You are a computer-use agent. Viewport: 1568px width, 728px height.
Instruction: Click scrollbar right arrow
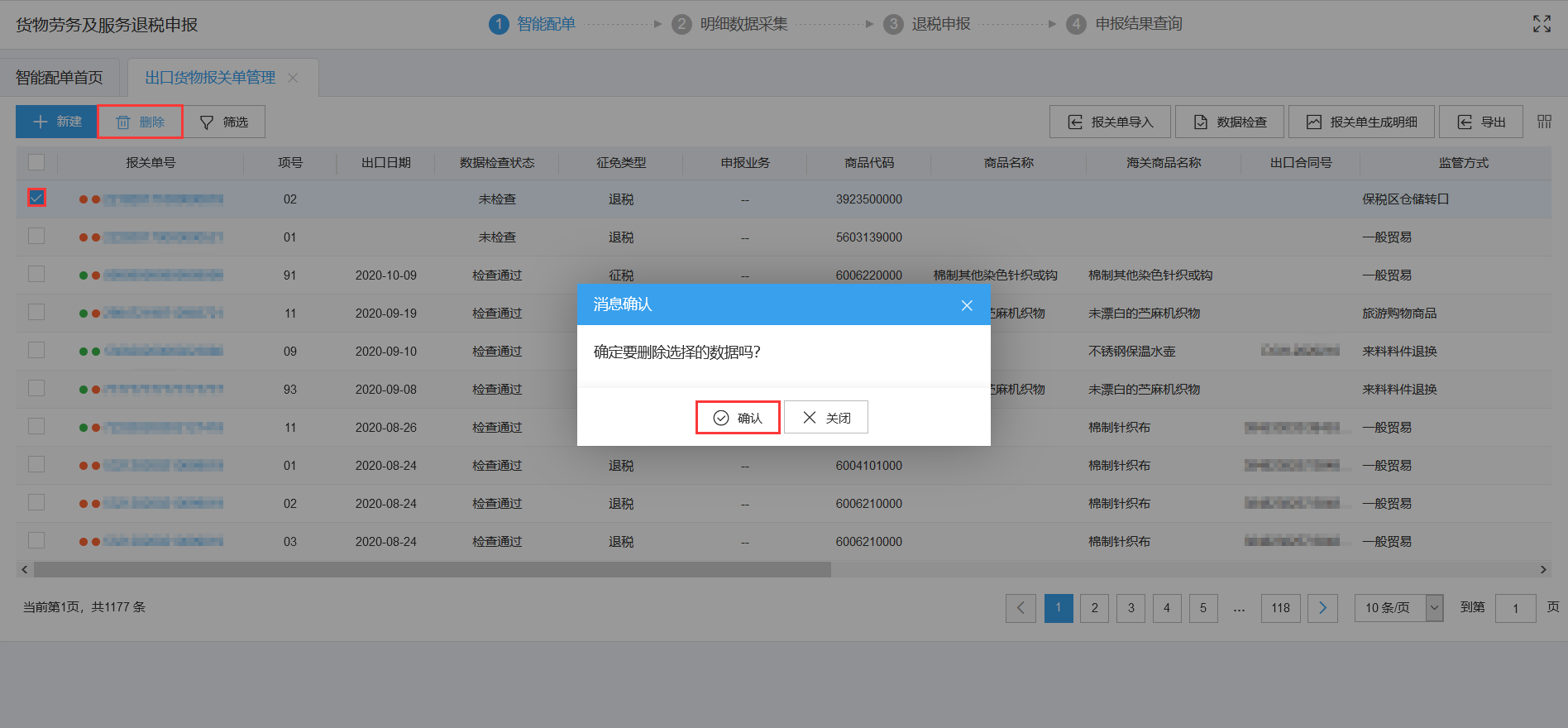click(x=1543, y=570)
